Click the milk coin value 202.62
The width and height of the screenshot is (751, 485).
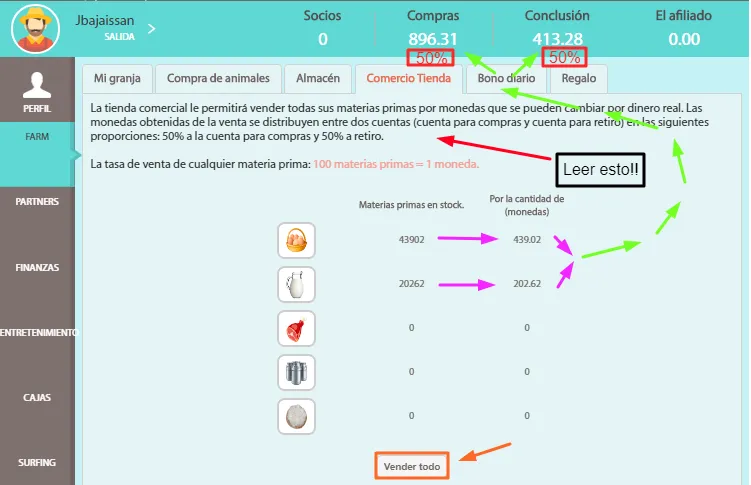tap(527, 284)
